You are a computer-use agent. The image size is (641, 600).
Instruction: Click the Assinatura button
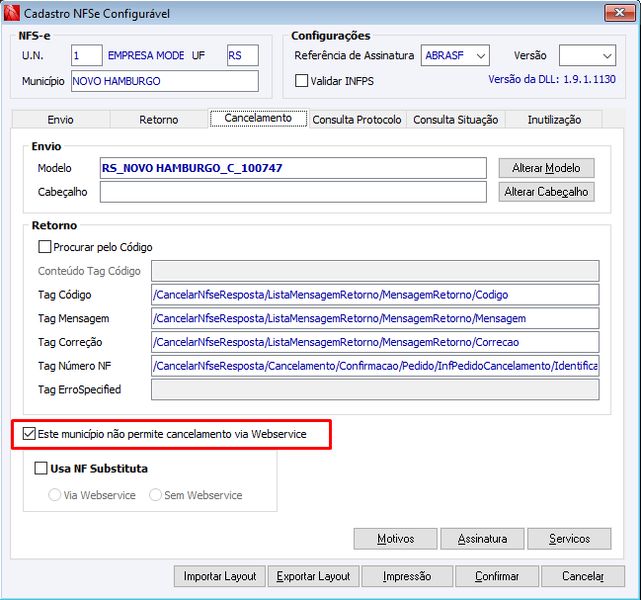click(x=482, y=539)
